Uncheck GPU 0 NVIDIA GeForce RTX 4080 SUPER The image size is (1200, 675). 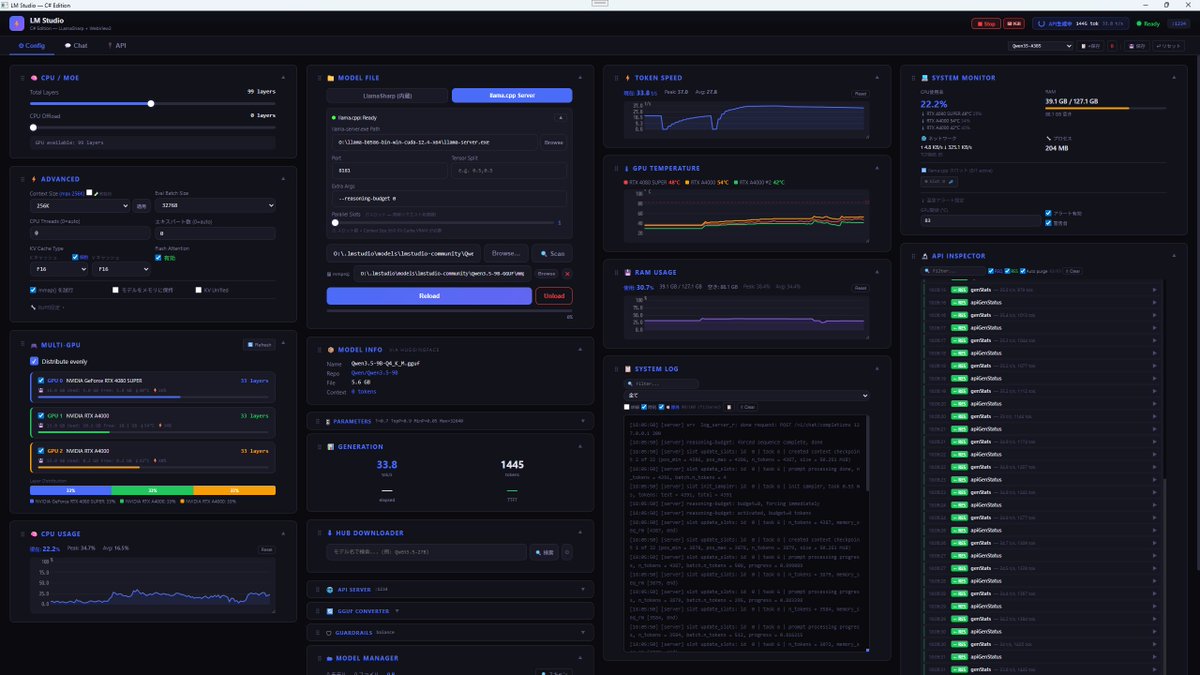(x=41, y=380)
